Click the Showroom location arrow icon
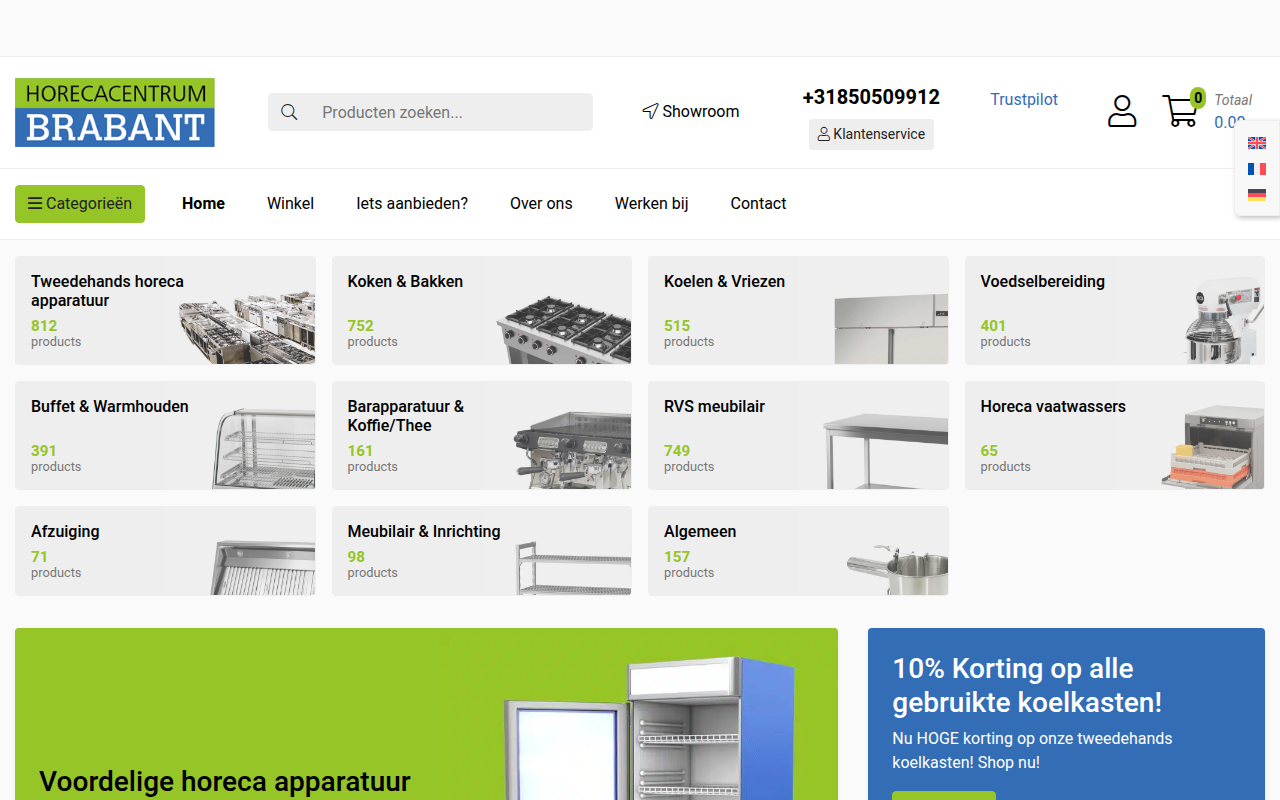Image resolution: width=1280 pixels, height=800 pixels. click(x=650, y=111)
